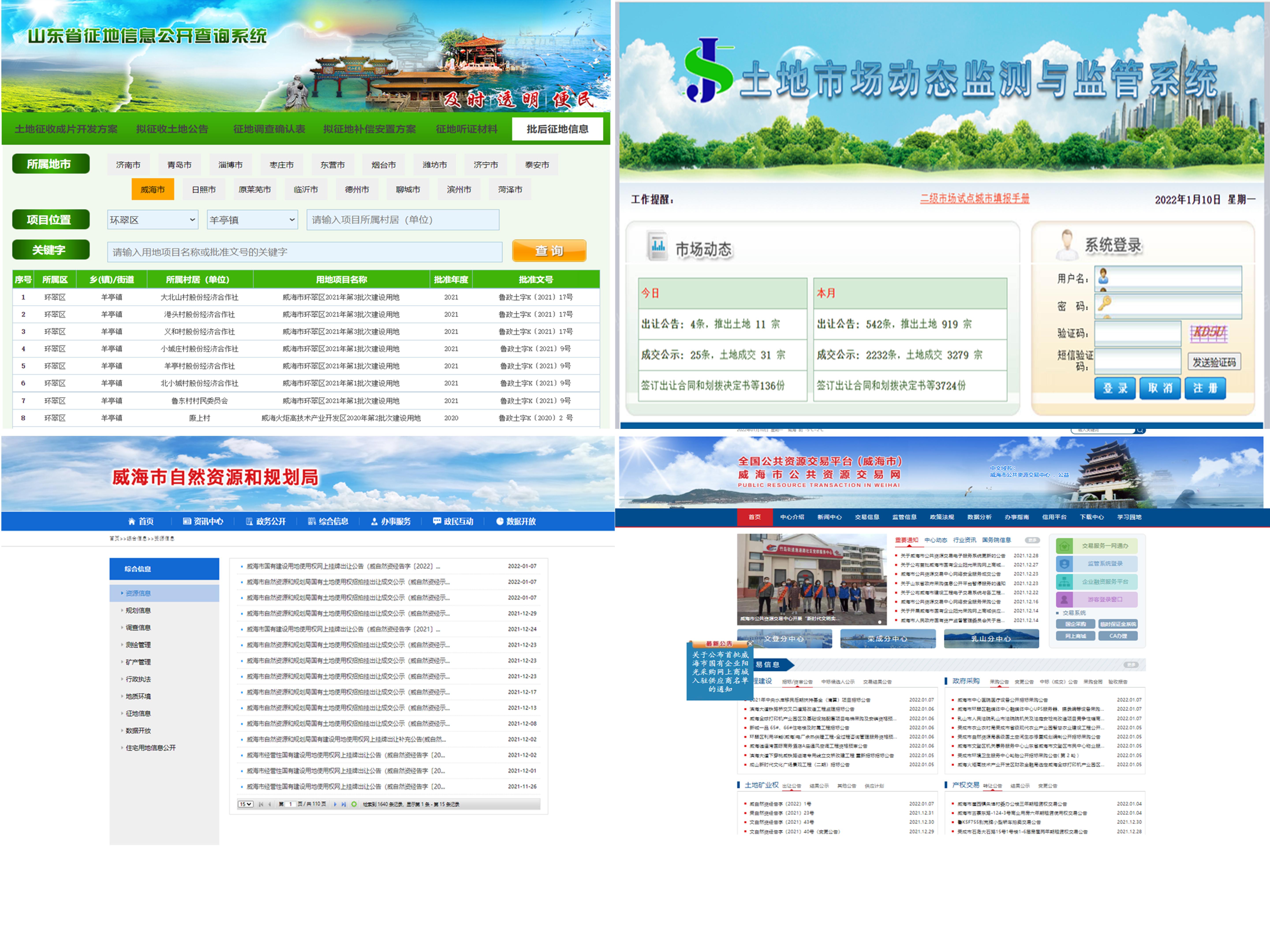Screen dimensions: 1270x952
Task: Jump to last page in pagination bar
Action: (344, 805)
